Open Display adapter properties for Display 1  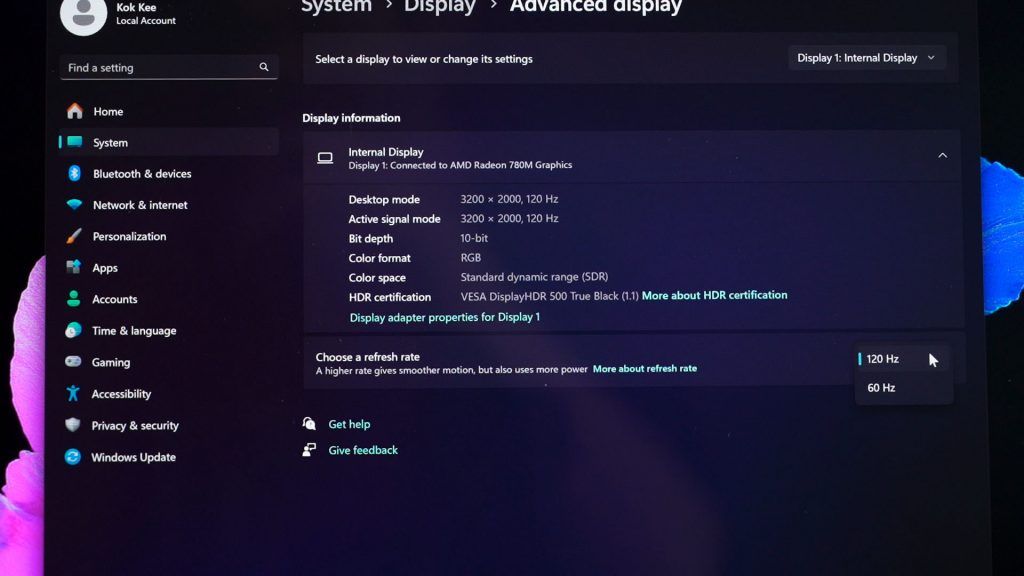[x=445, y=317]
